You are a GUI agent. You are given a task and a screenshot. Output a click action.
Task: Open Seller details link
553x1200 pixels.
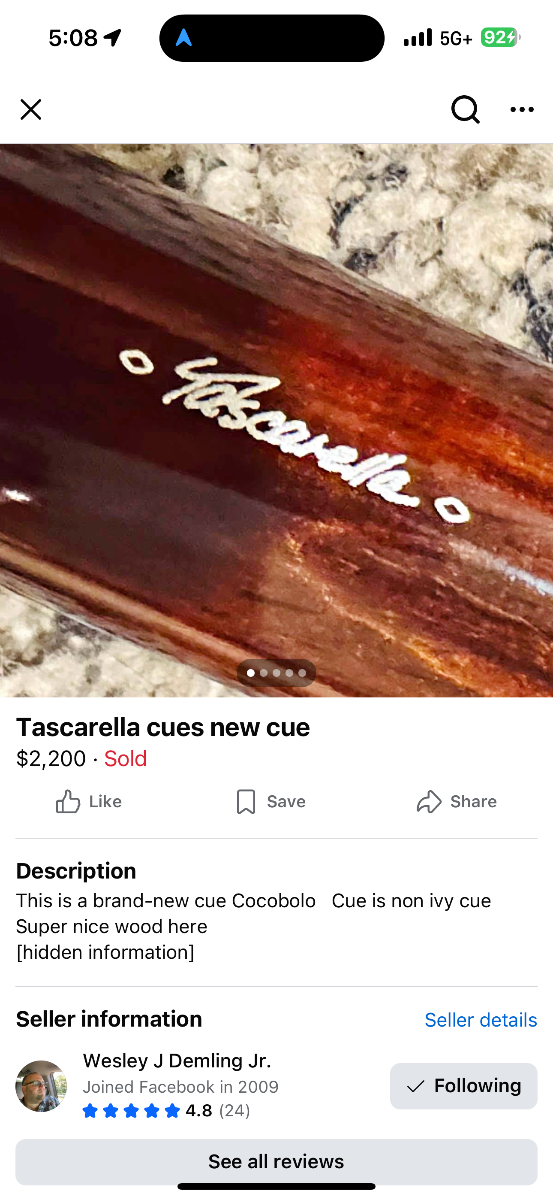[481, 1020]
